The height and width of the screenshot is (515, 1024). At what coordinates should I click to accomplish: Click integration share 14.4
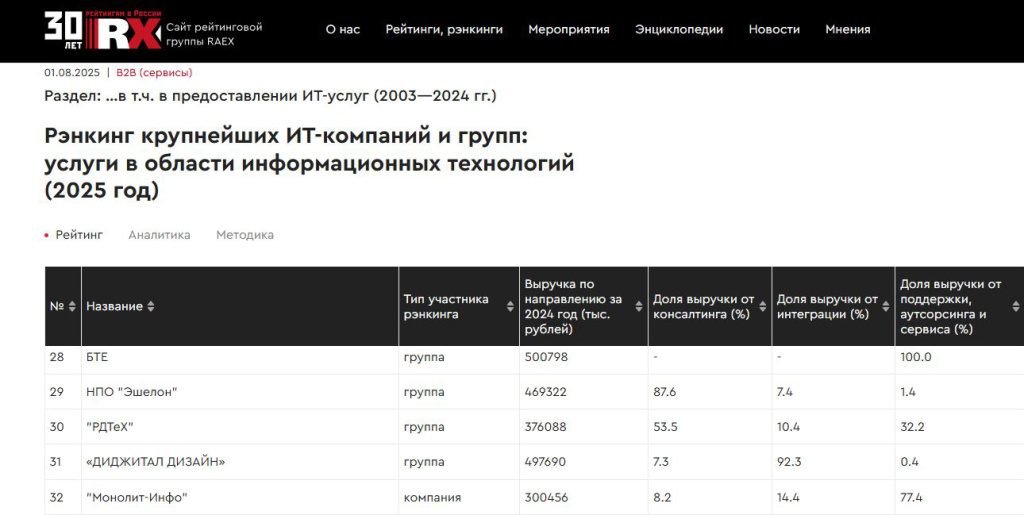(x=788, y=497)
